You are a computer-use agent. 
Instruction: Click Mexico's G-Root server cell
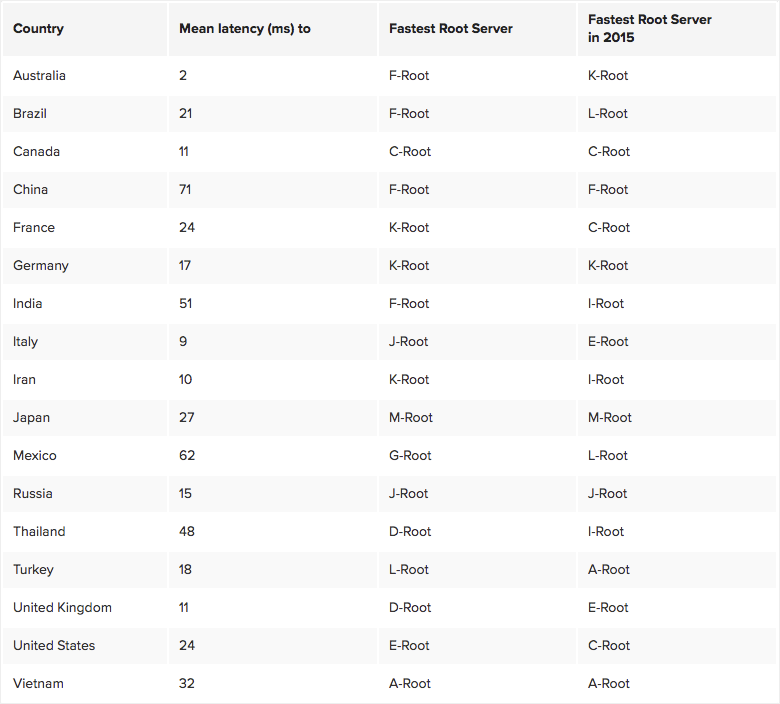410,456
